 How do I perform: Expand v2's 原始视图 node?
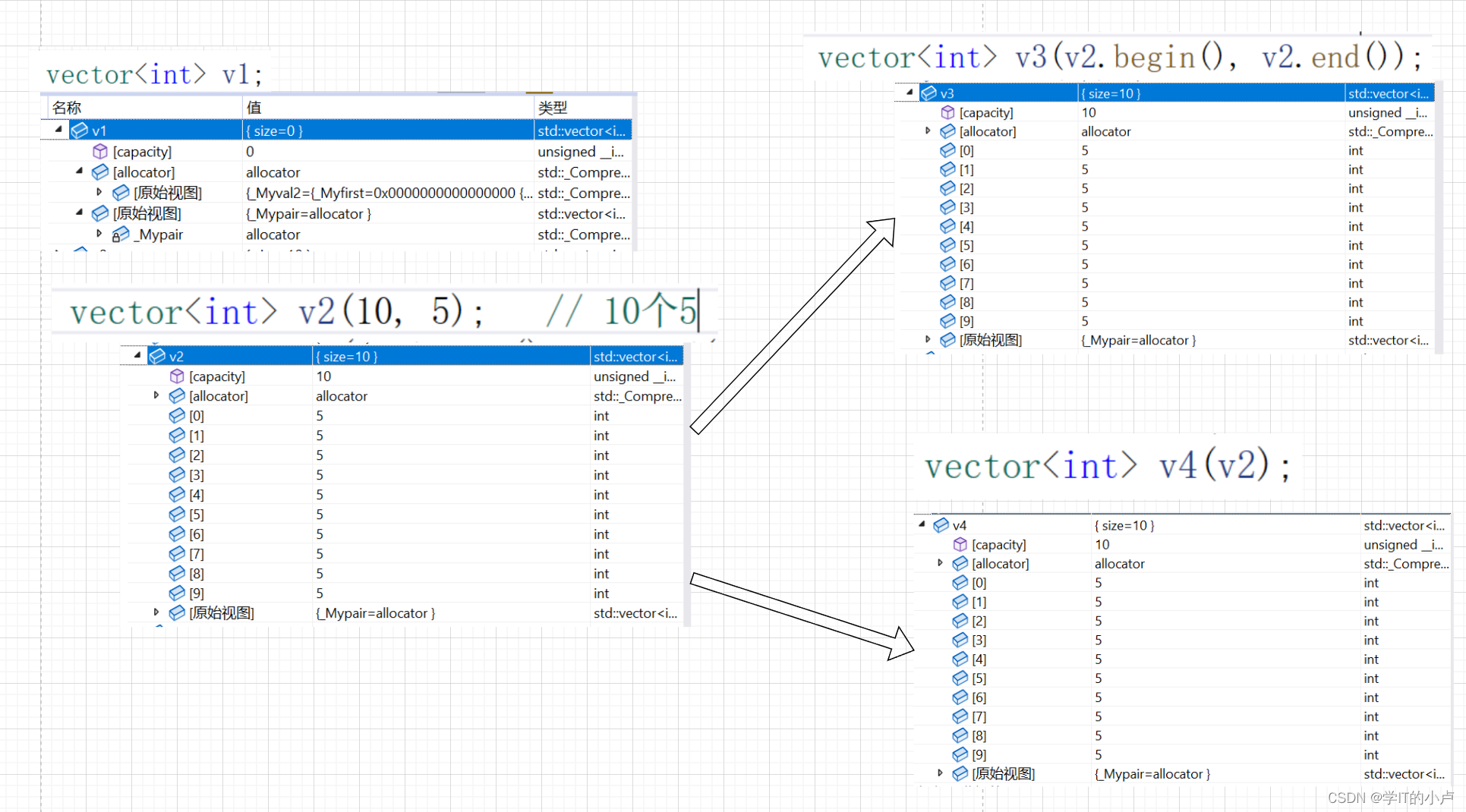(156, 612)
